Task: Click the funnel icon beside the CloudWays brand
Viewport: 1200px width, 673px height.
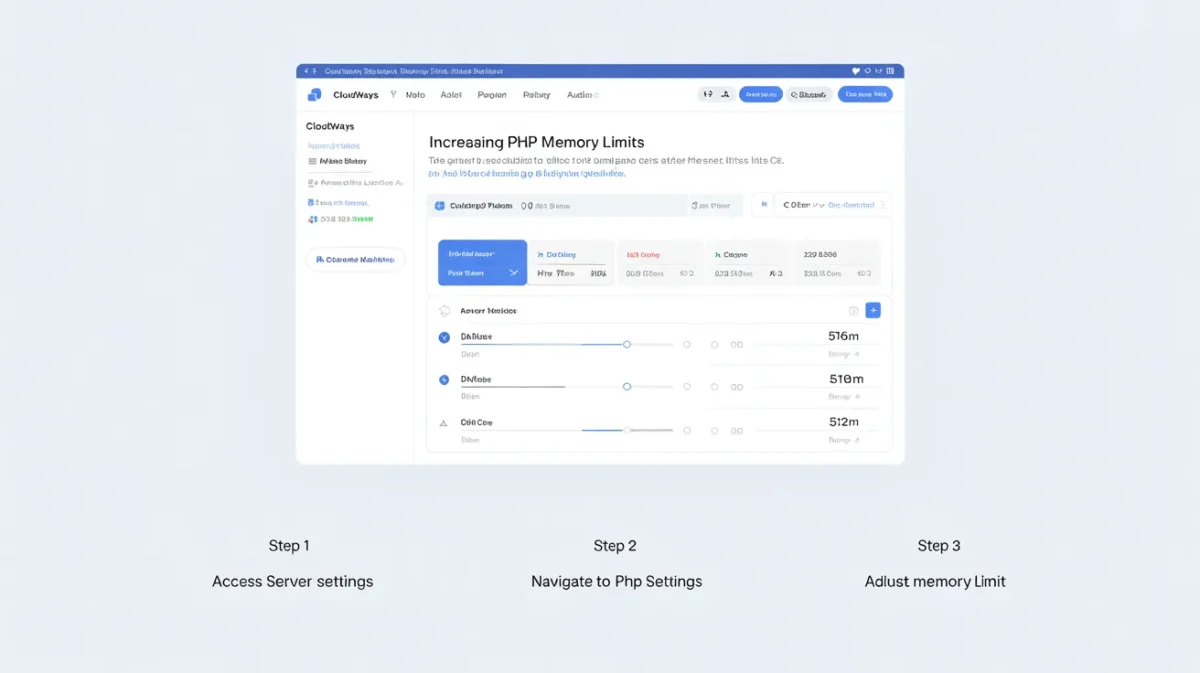Action: pyautogui.click(x=393, y=94)
